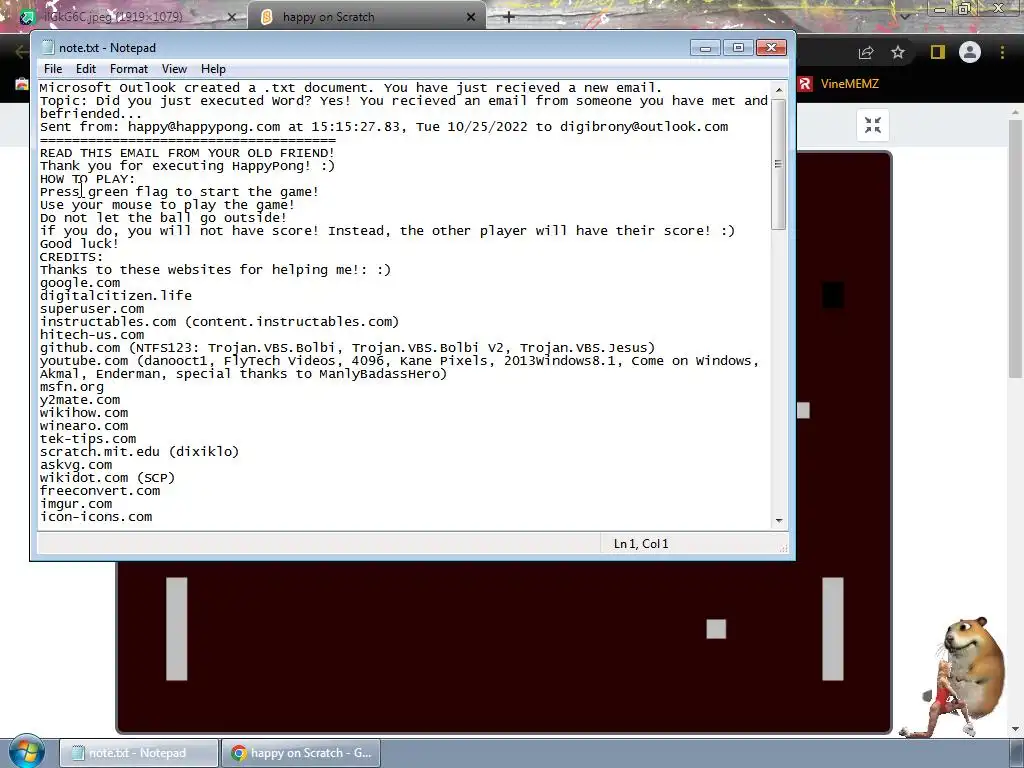Click the Chrome window restore button
Image resolution: width=1024 pixels, height=768 pixels.
(x=965, y=8)
